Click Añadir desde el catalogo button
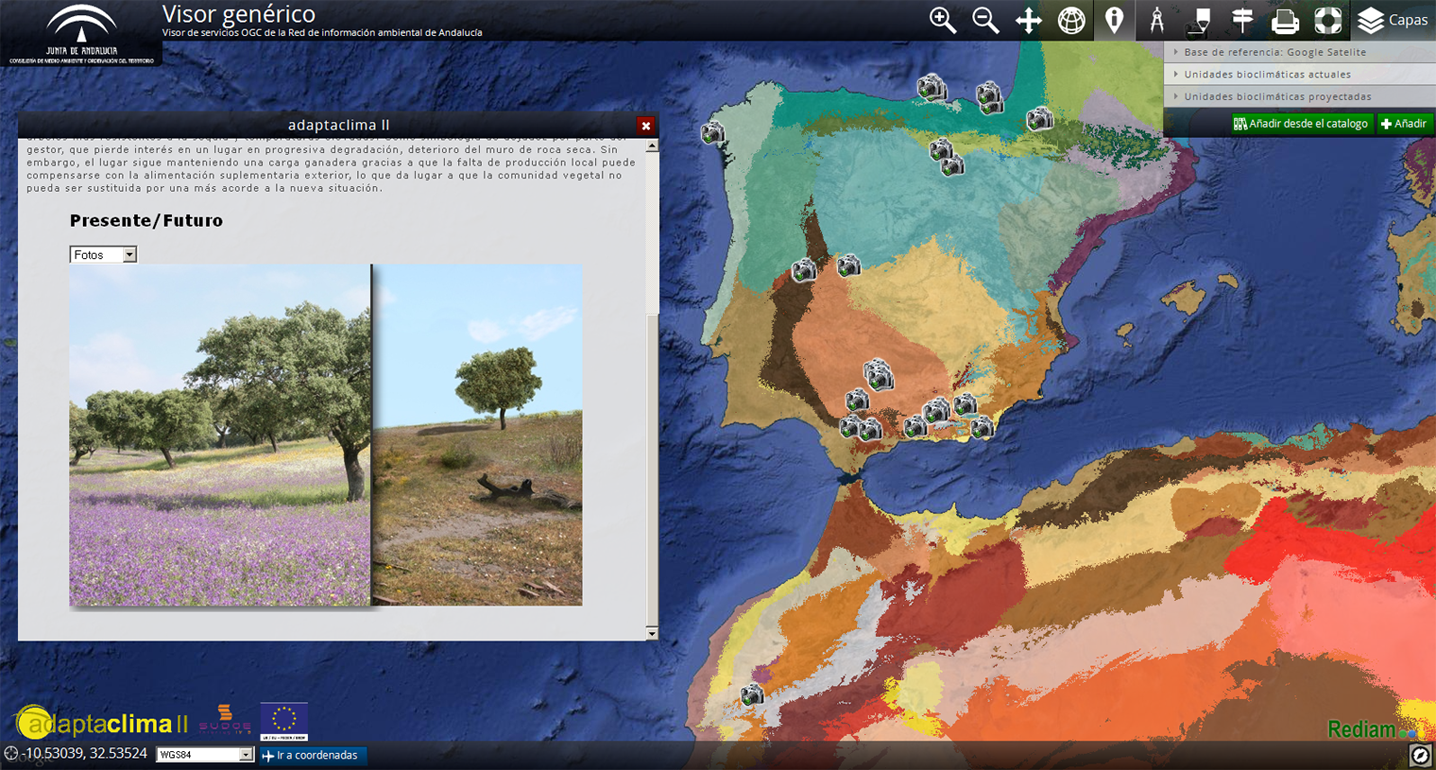 point(1301,124)
